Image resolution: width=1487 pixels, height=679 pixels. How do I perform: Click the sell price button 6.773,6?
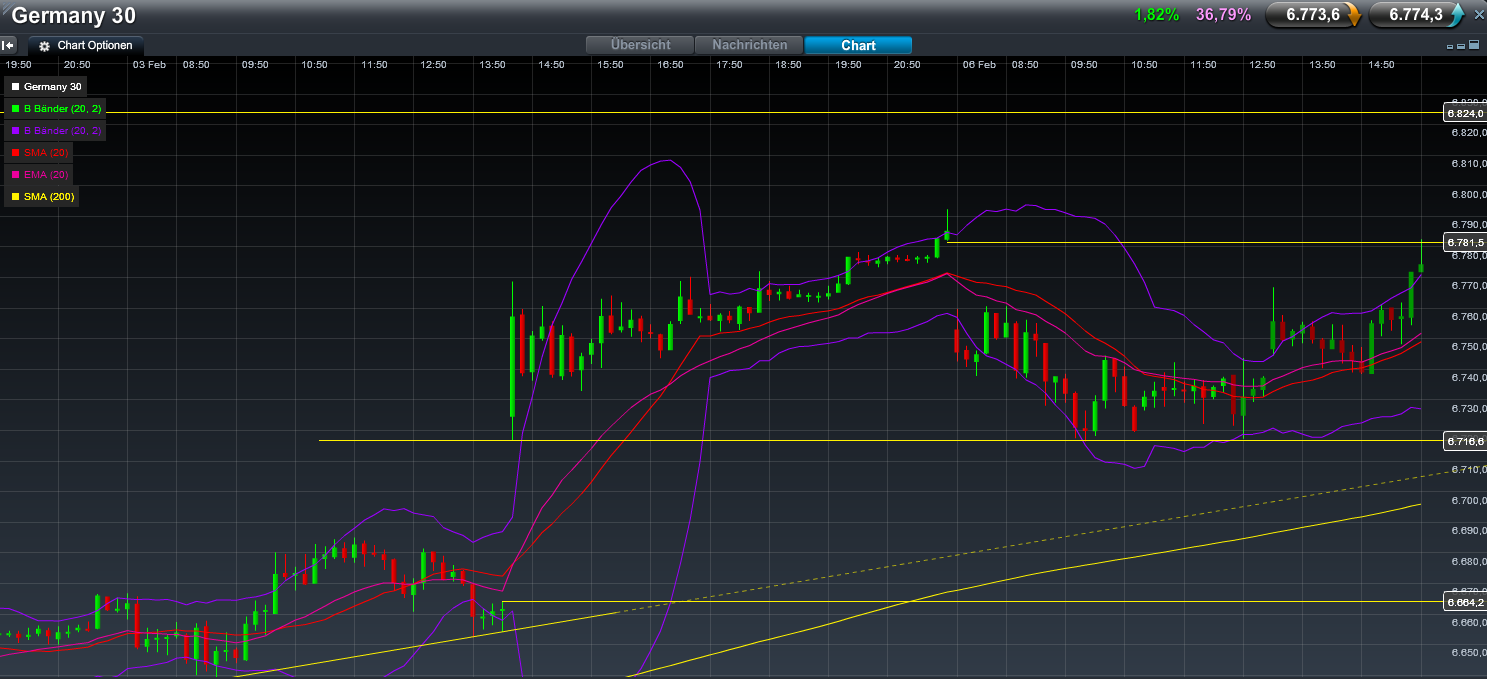1313,14
